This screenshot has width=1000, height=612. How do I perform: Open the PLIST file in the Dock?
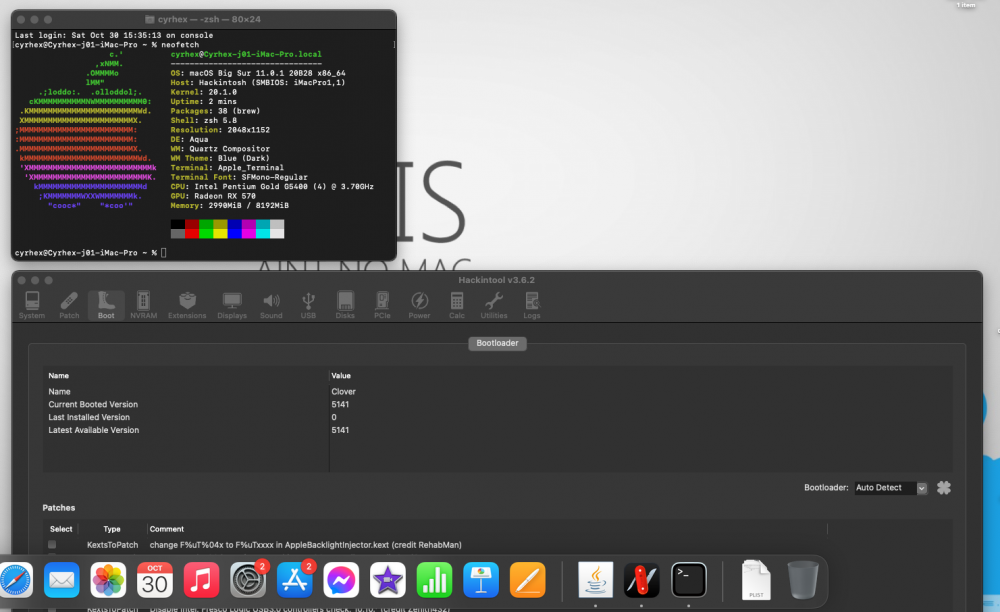tap(756, 580)
